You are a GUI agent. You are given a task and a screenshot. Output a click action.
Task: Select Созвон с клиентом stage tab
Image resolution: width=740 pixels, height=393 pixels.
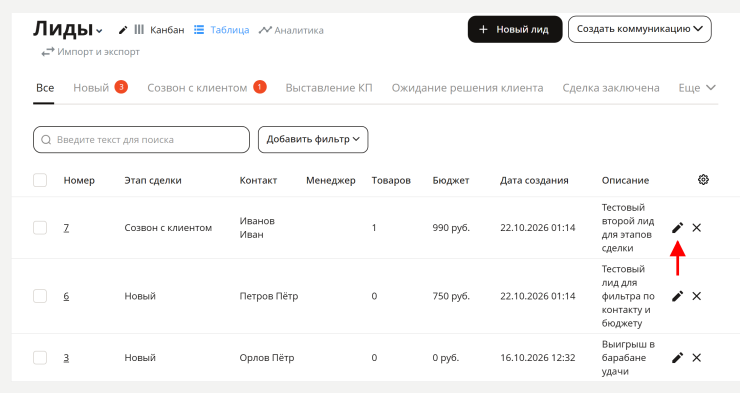(197, 88)
